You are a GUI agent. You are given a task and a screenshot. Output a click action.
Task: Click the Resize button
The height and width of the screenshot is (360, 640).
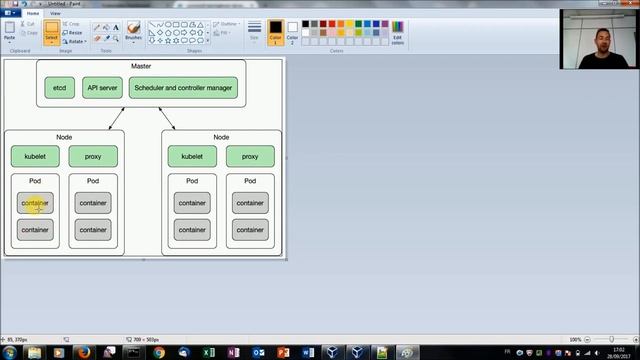(72, 33)
